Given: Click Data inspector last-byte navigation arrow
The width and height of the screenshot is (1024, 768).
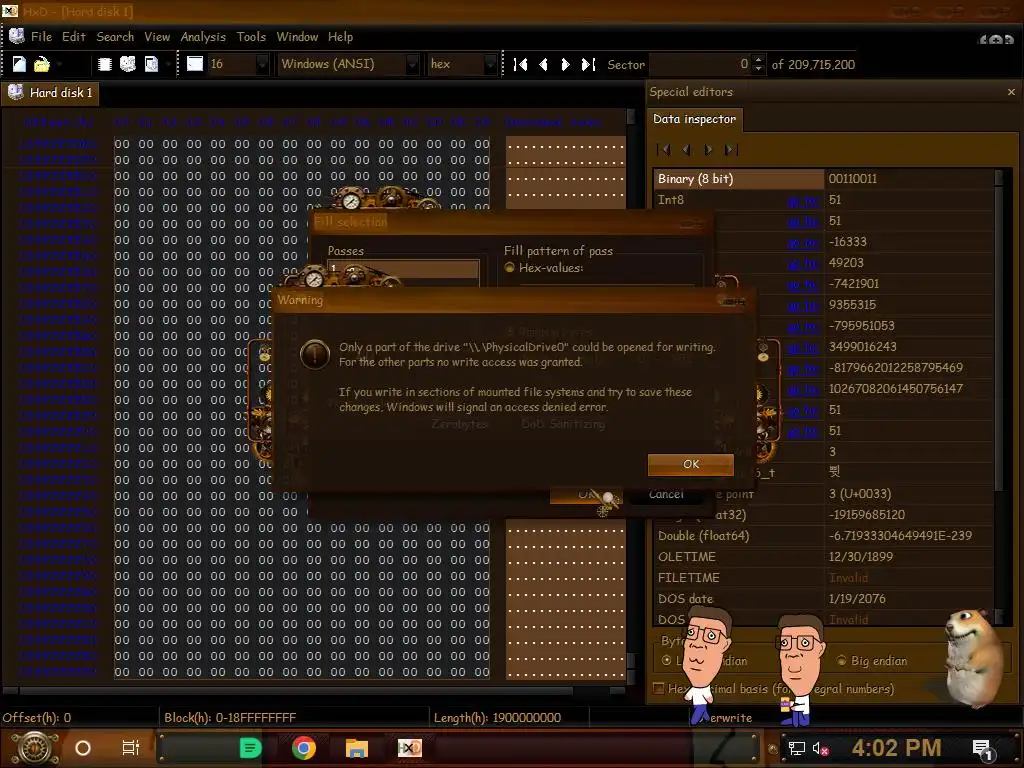Looking at the screenshot, I should (x=731, y=150).
